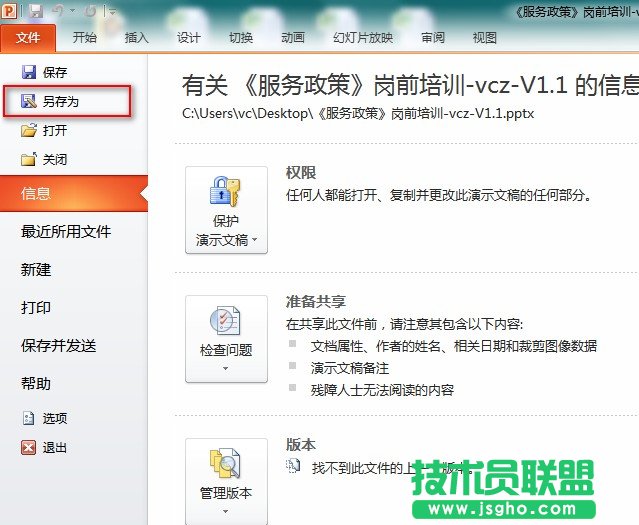
Task: Expand the 检查问题 dropdown arrow
Action: click(226, 368)
